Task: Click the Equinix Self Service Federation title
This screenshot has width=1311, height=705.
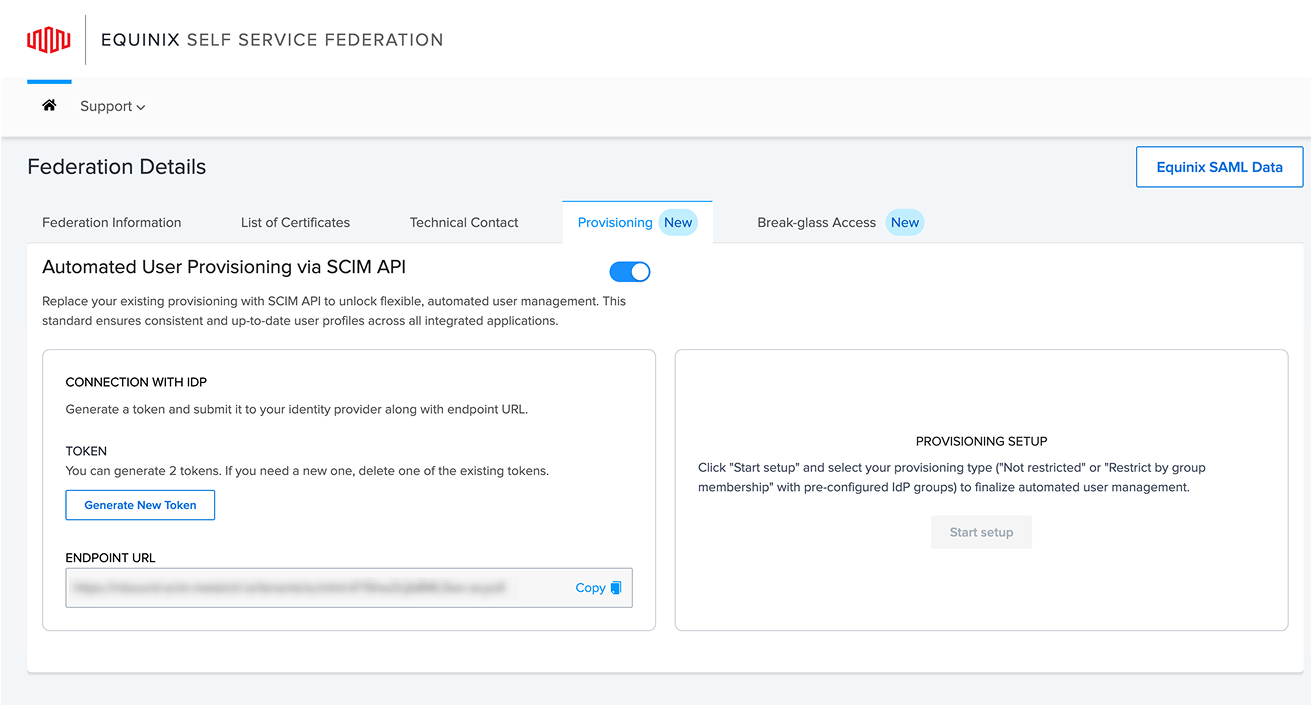Action: pyautogui.click(x=272, y=40)
